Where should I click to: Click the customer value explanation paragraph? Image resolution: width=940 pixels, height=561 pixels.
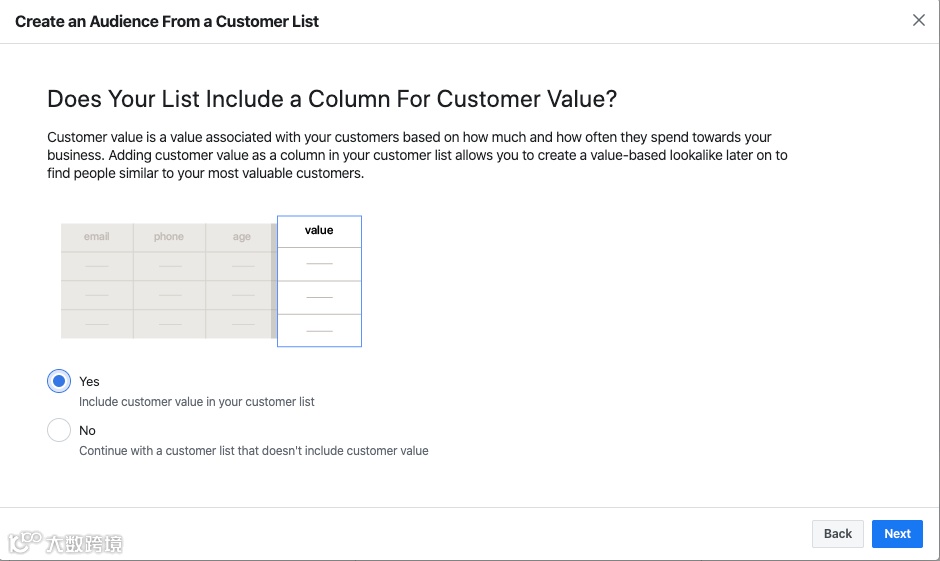pyautogui.click(x=417, y=155)
